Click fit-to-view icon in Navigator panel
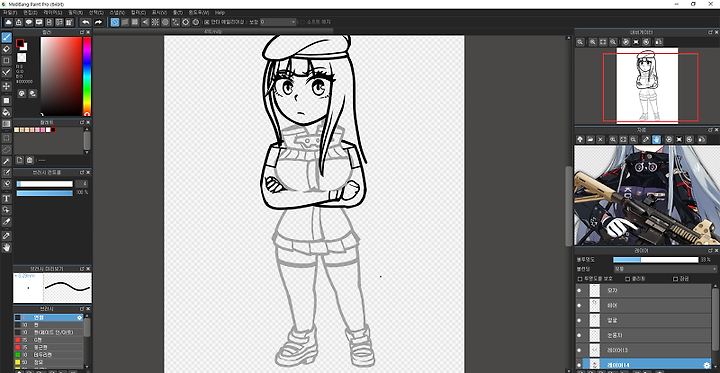The height and width of the screenshot is (373, 720). click(603, 42)
